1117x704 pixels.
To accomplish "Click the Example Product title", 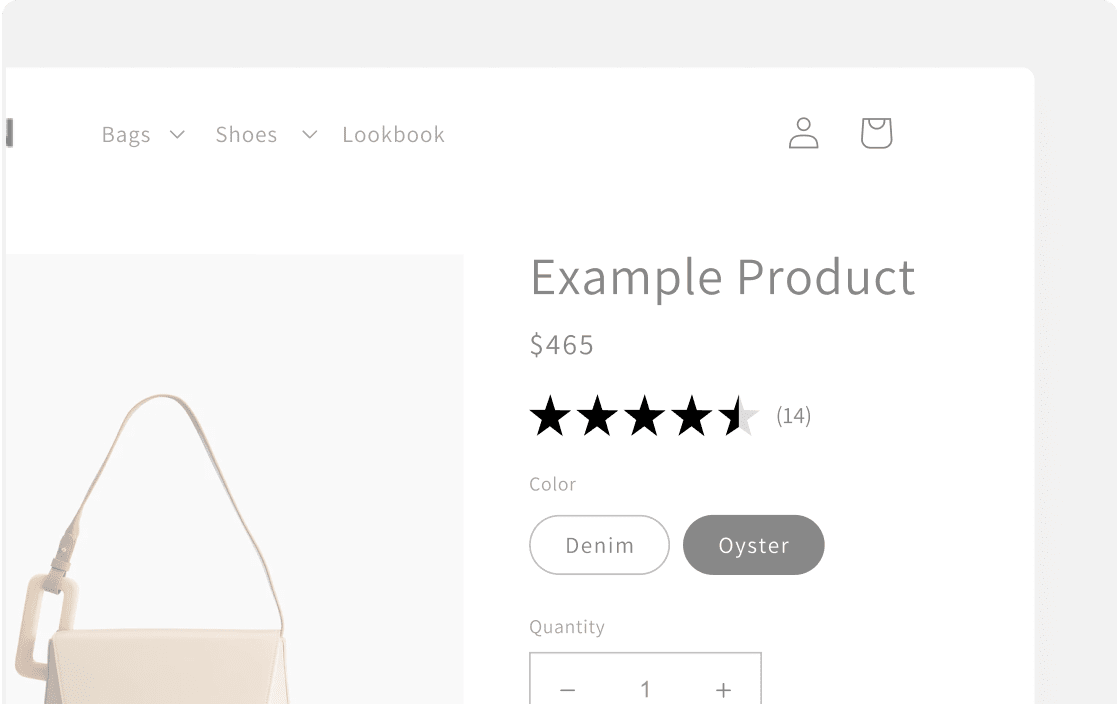I will pyautogui.click(x=722, y=278).
